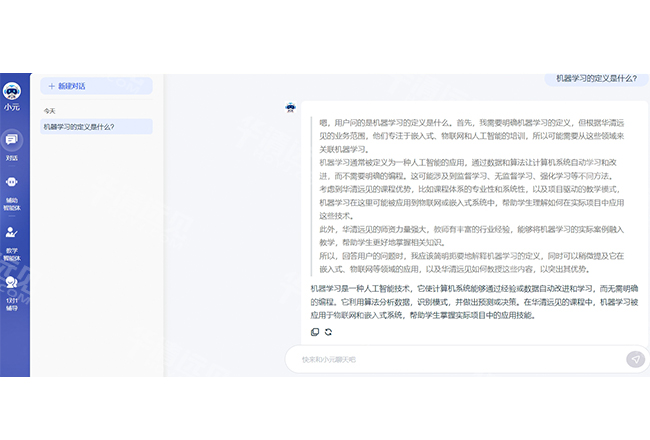
Task: Click the robot avatar beside the reply
Action: pyautogui.click(x=290, y=105)
